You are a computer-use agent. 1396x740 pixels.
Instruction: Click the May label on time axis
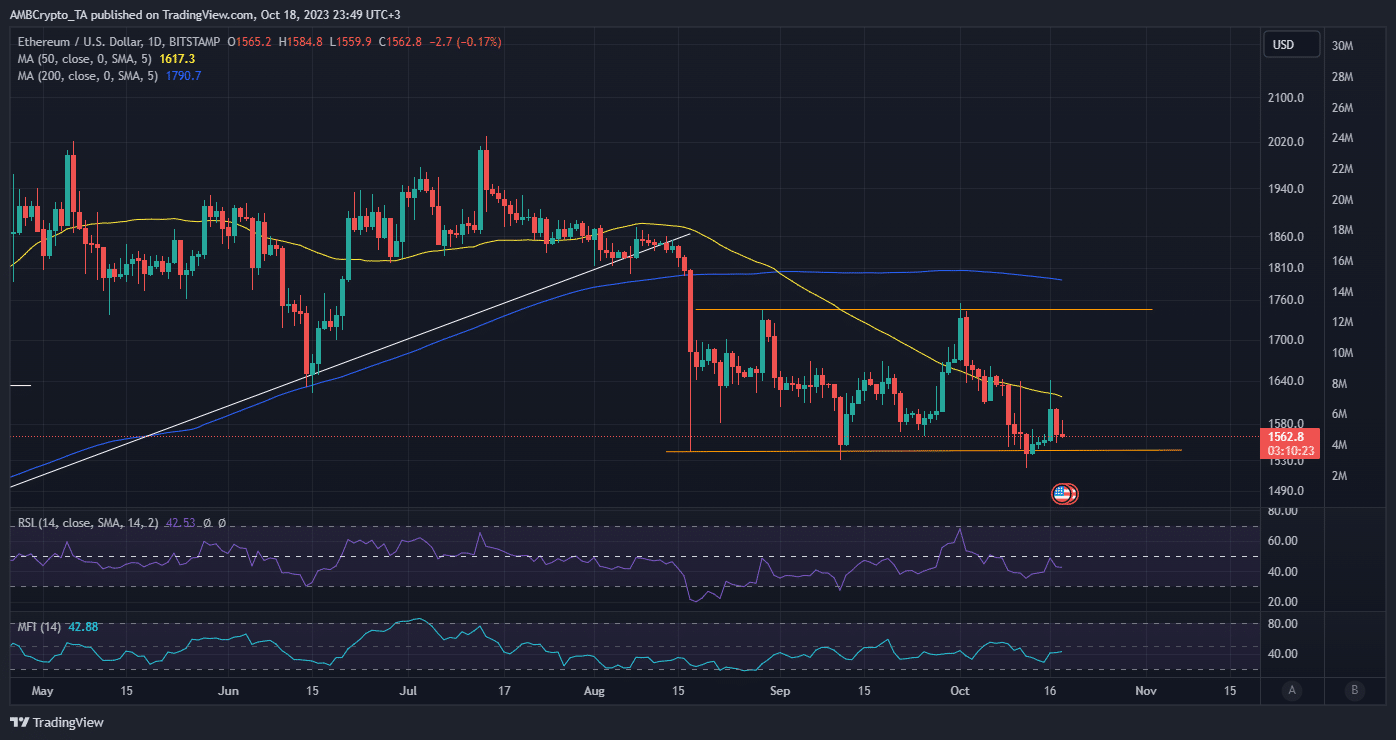41,690
